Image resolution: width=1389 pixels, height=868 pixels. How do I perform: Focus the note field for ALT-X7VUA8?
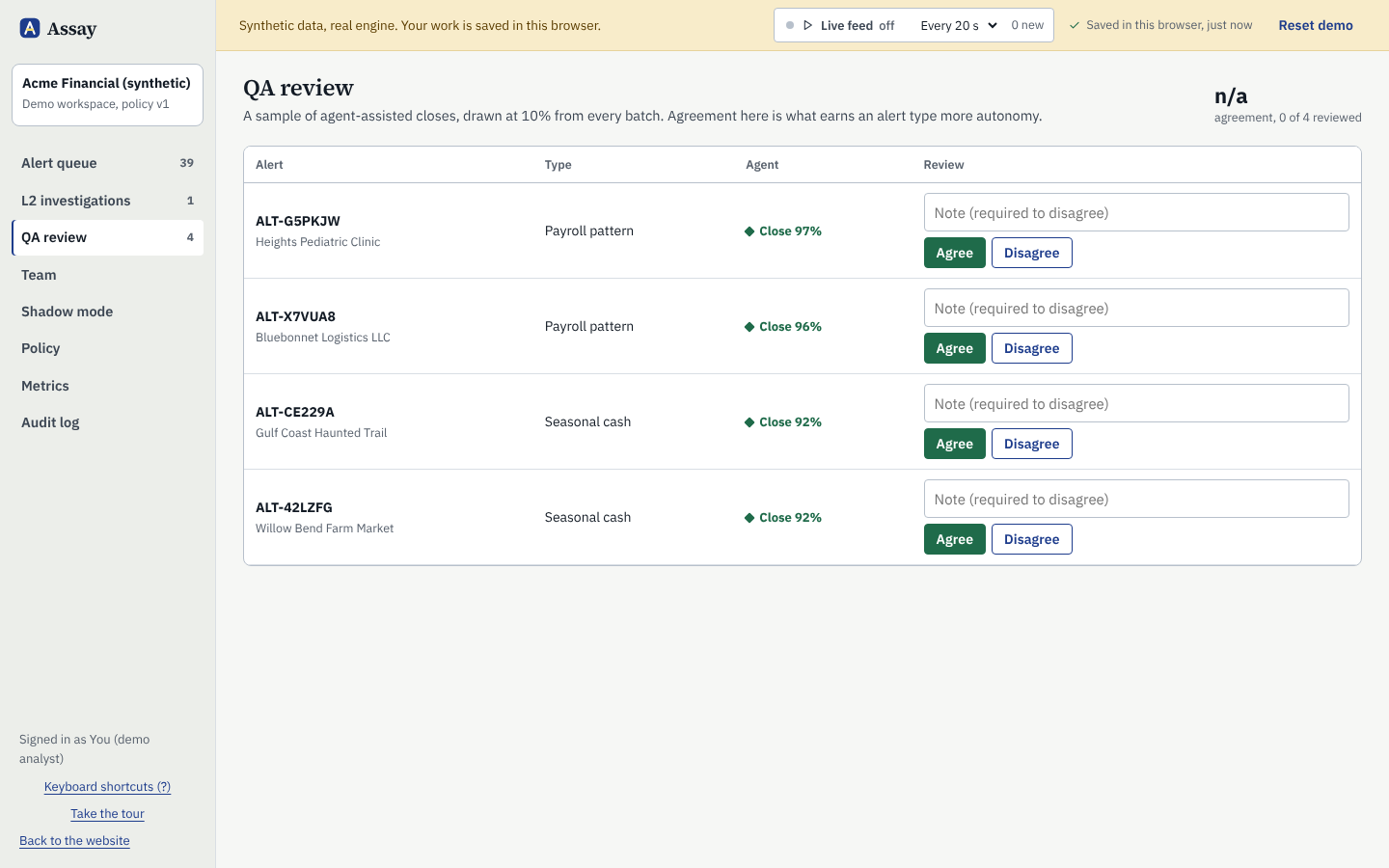[x=1136, y=308]
